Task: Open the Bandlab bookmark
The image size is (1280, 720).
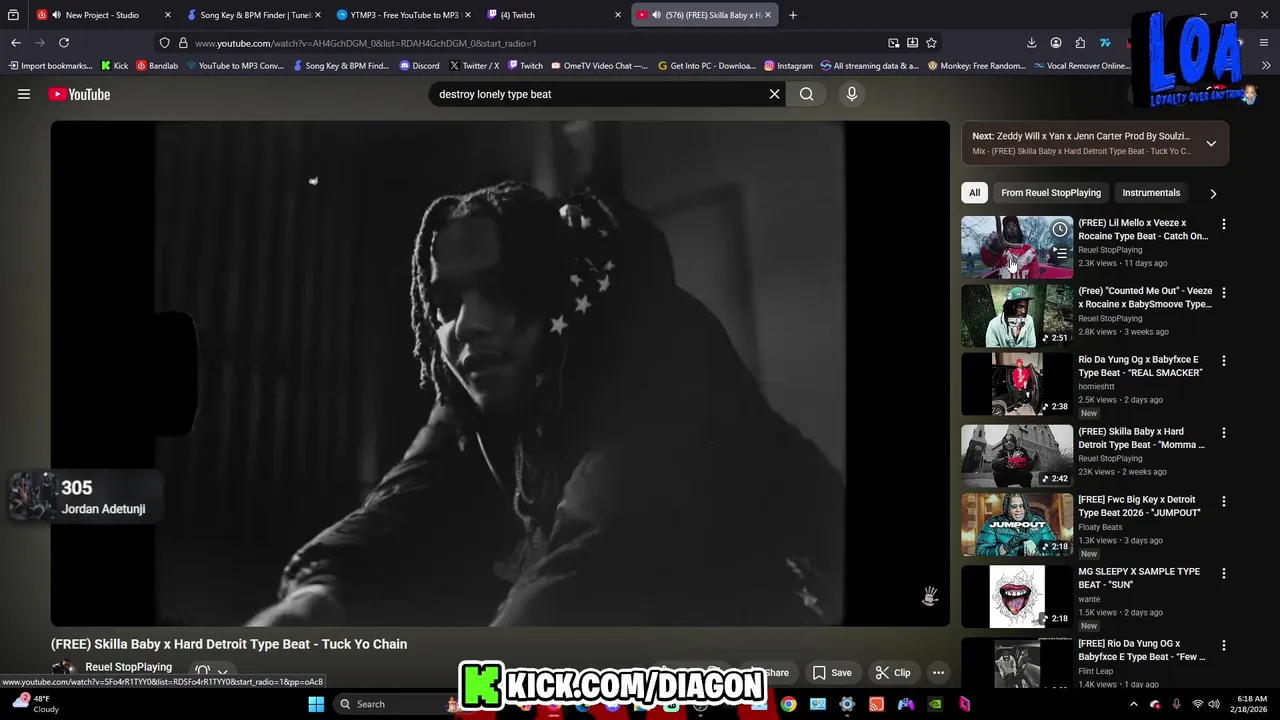Action: coord(157,66)
